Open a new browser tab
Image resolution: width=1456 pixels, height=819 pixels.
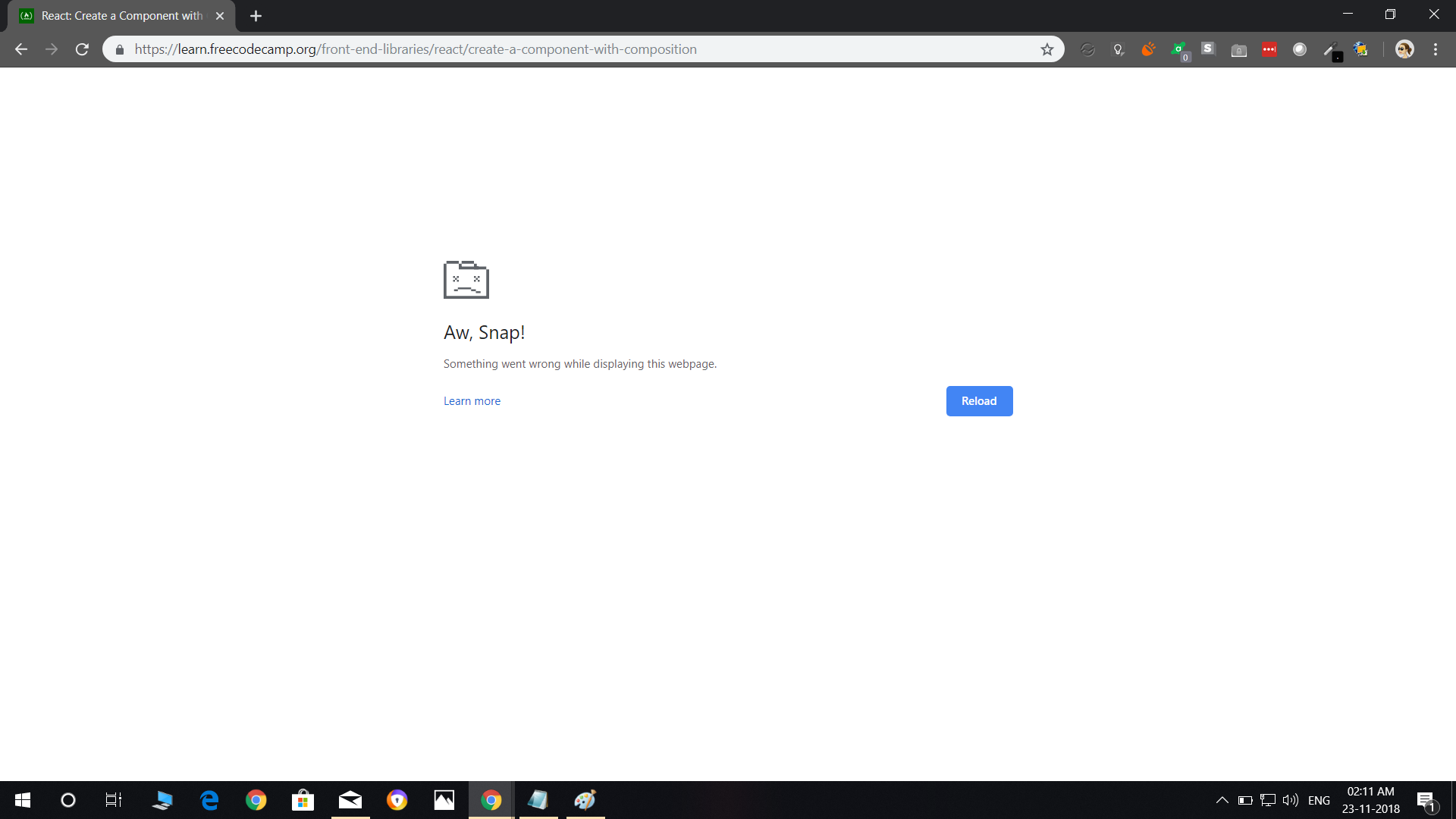[256, 15]
